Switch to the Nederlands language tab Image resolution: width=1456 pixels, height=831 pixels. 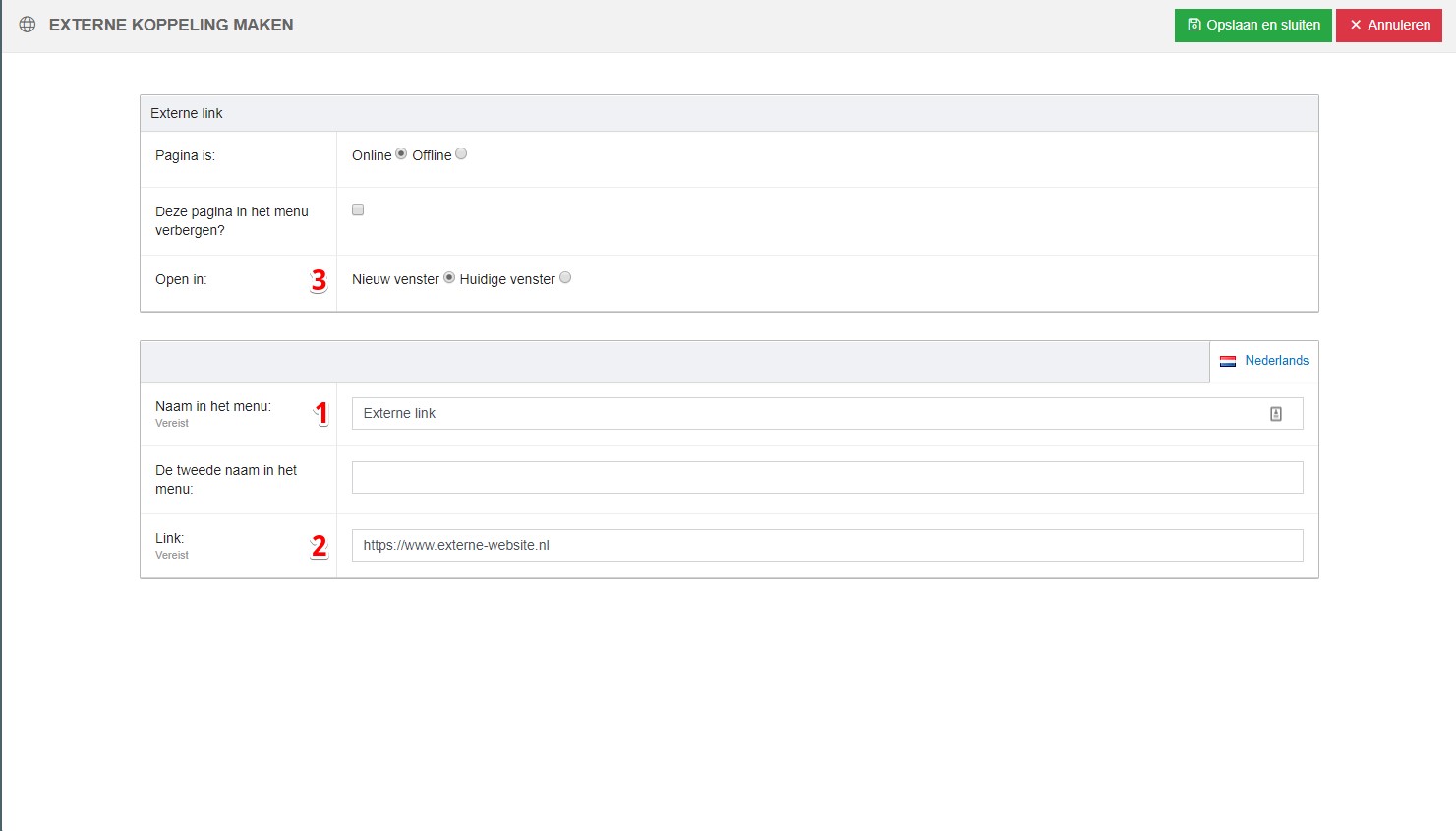click(x=1264, y=361)
